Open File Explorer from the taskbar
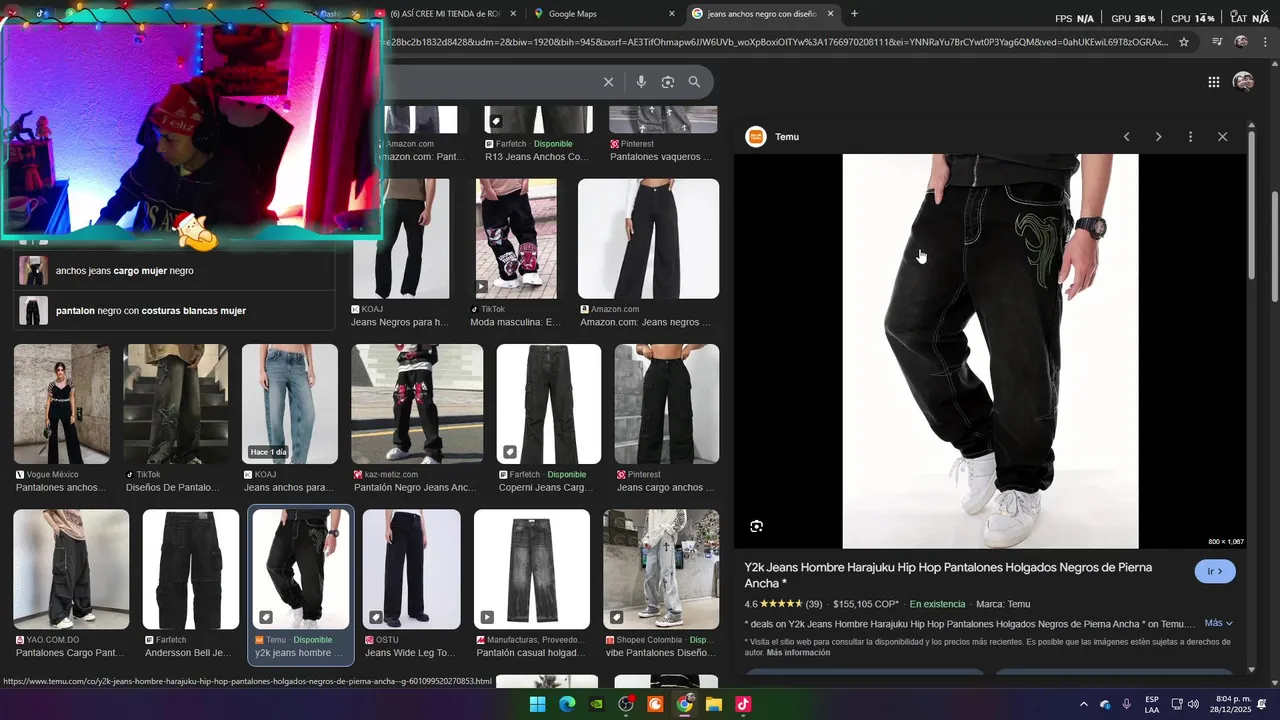This screenshot has height=720, width=1280. coord(714,704)
